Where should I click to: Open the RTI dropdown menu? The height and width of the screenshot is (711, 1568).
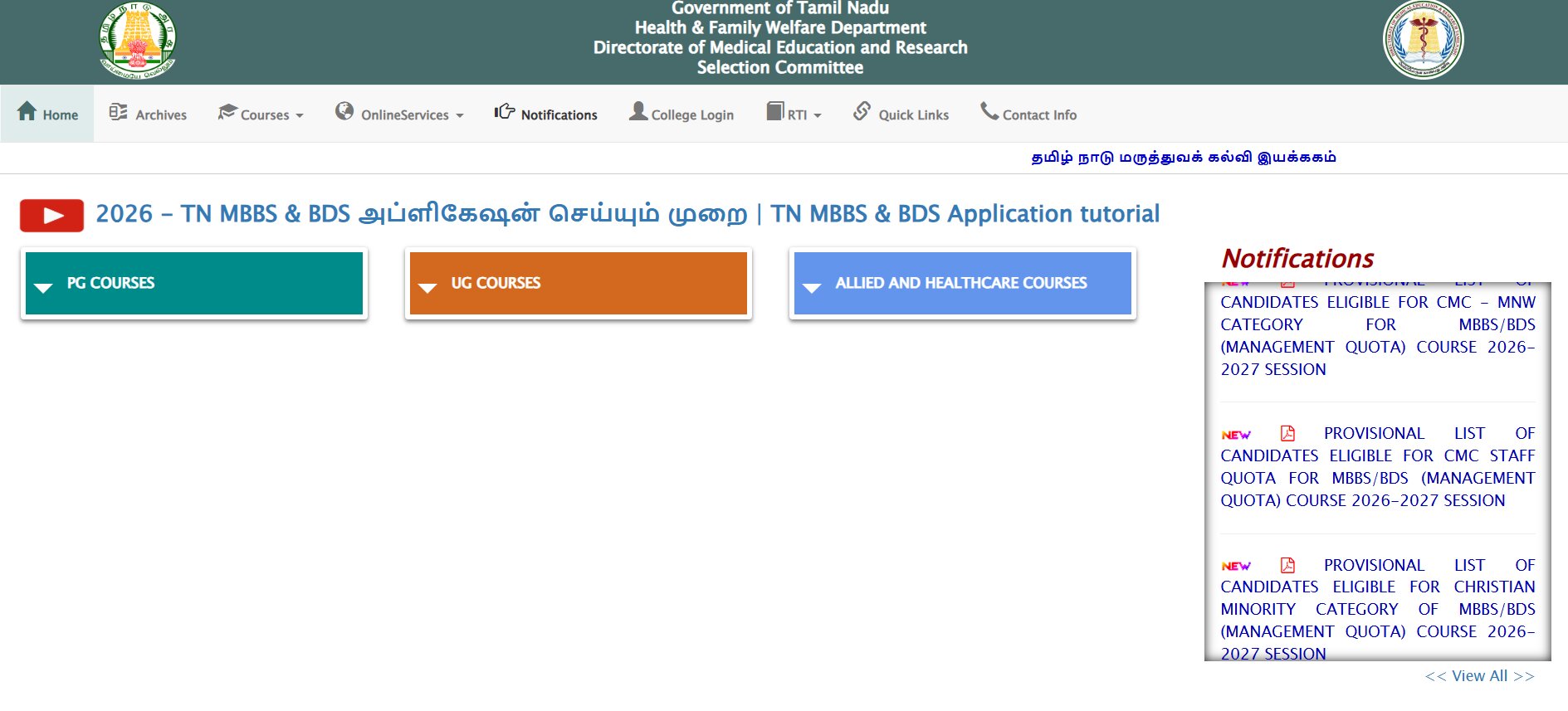tap(794, 114)
